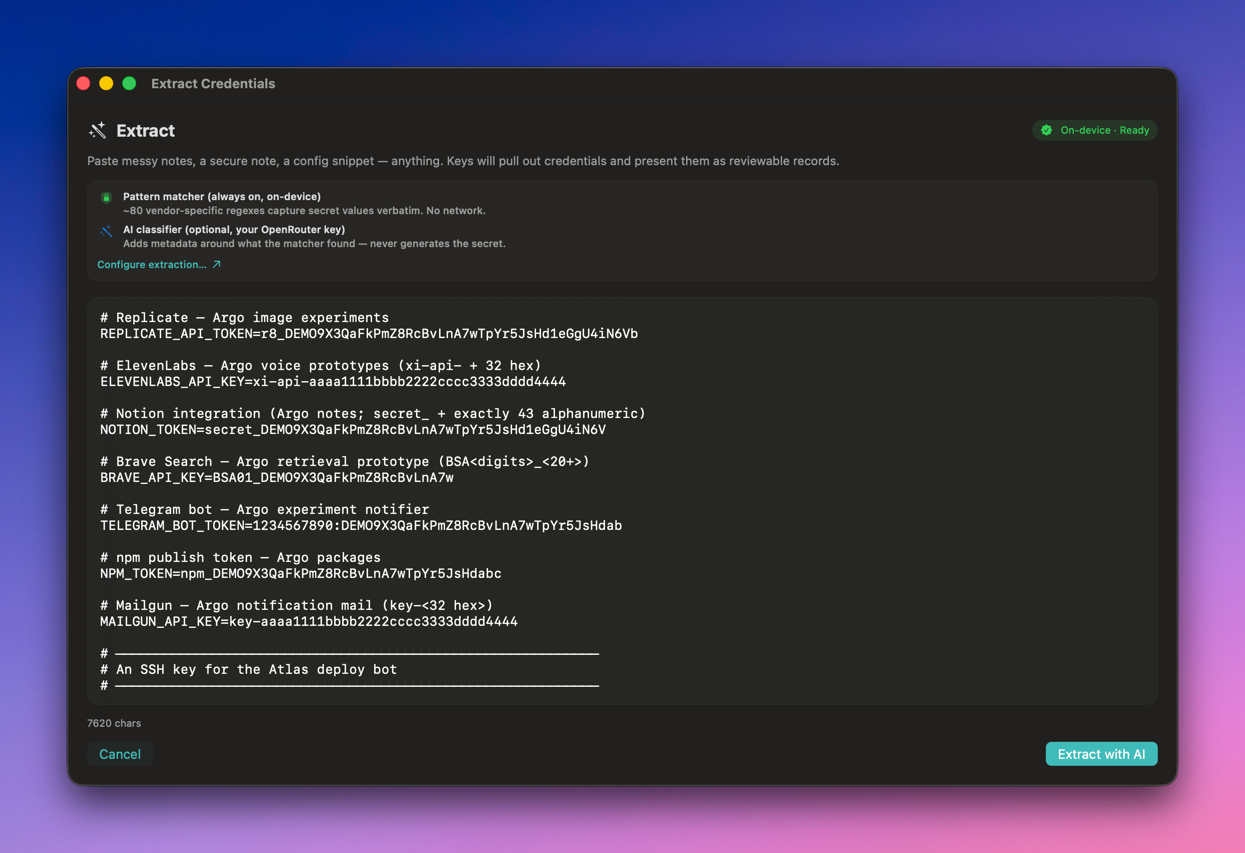The height and width of the screenshot is (853, 1245).
Task: Click the ELEVENLABS_API_KEY line
Action: 333,382
